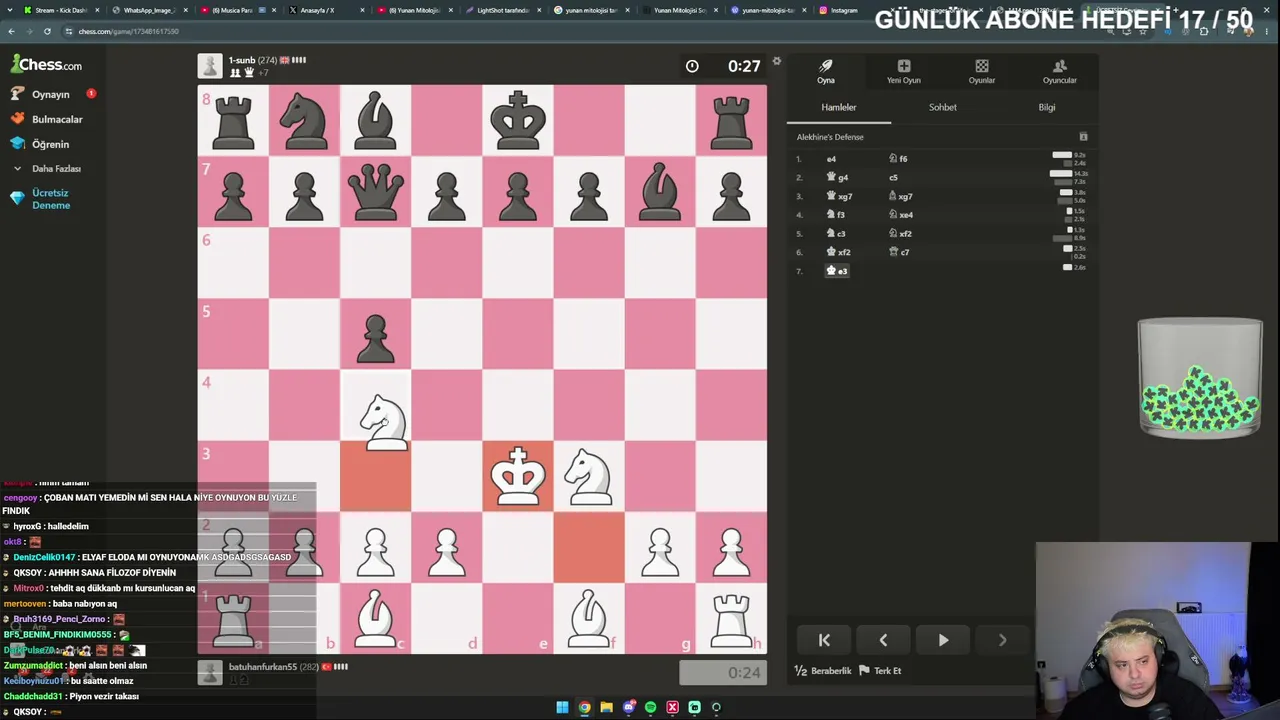This screenshot has width=1280, height=720.
Task: Expand the Daha Fazlası sidebar menu
Action: tap(47, 169)
